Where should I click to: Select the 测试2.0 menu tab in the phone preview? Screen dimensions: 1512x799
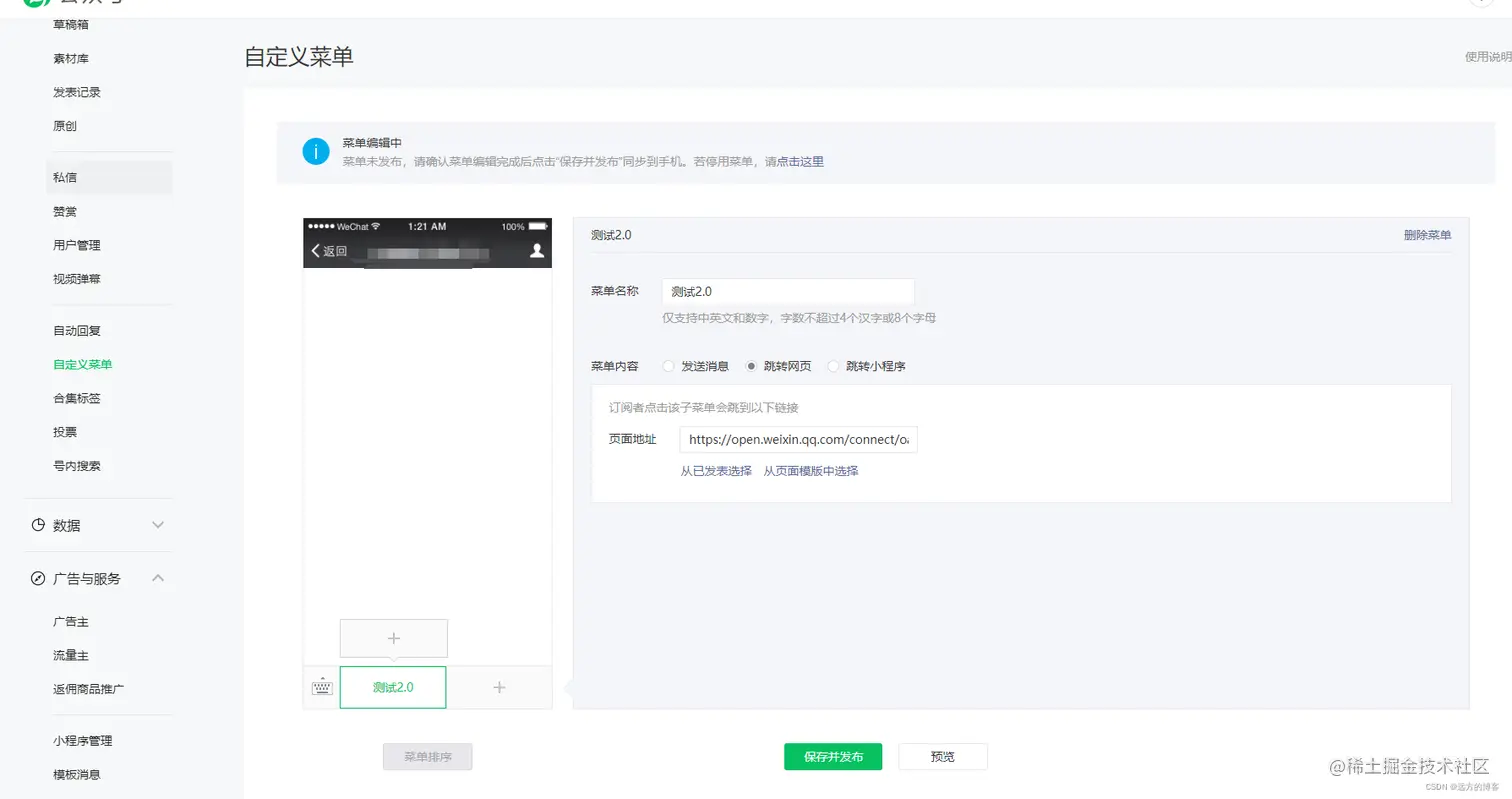point(393,687)
